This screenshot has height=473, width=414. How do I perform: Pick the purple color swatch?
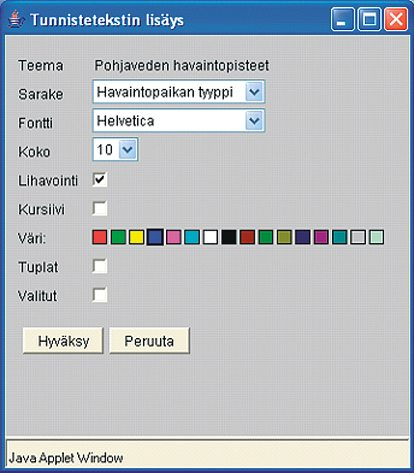click(x=321, y=237)
